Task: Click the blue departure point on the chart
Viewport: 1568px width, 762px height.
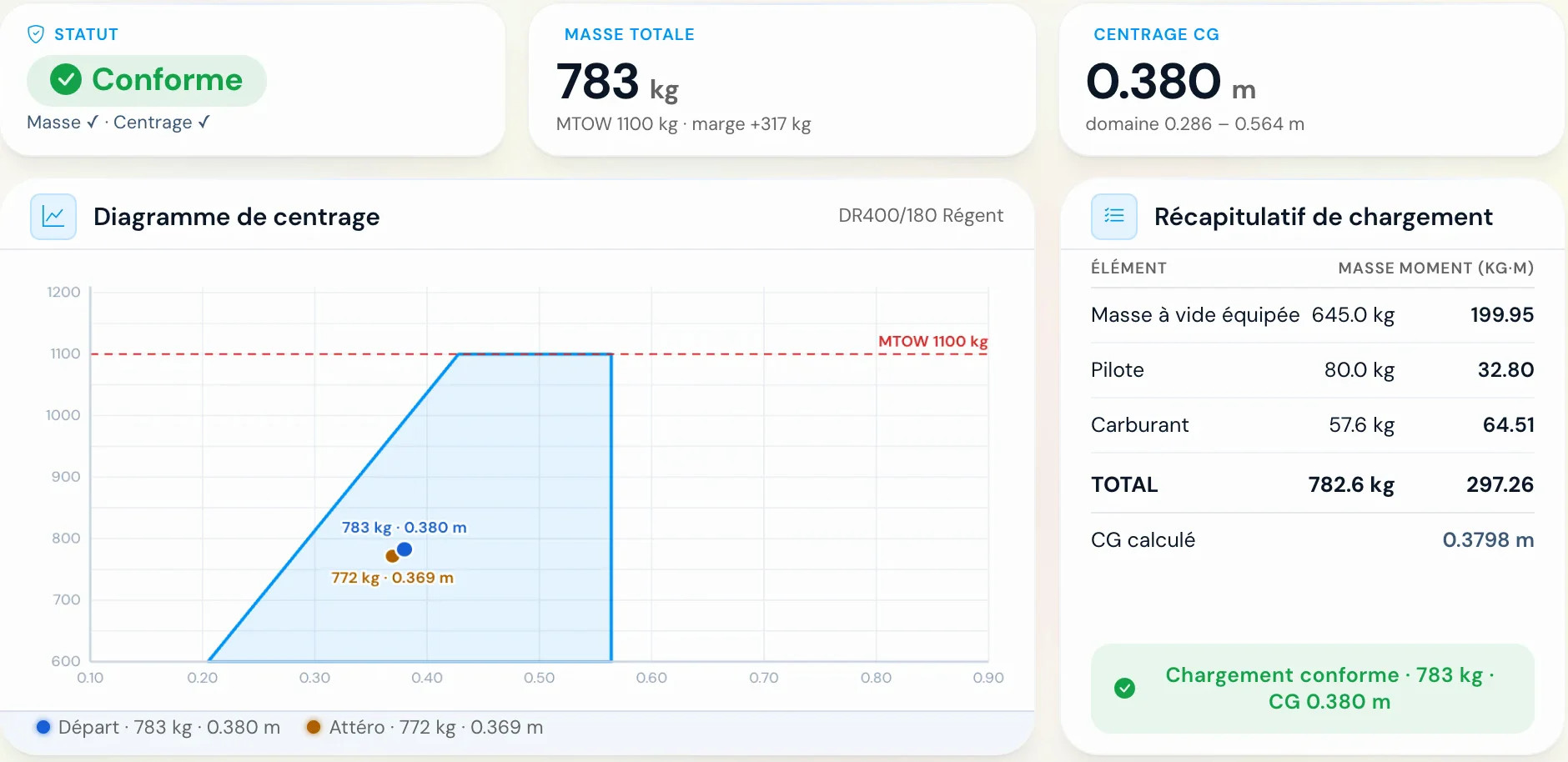Action: (x=405, y=549)
